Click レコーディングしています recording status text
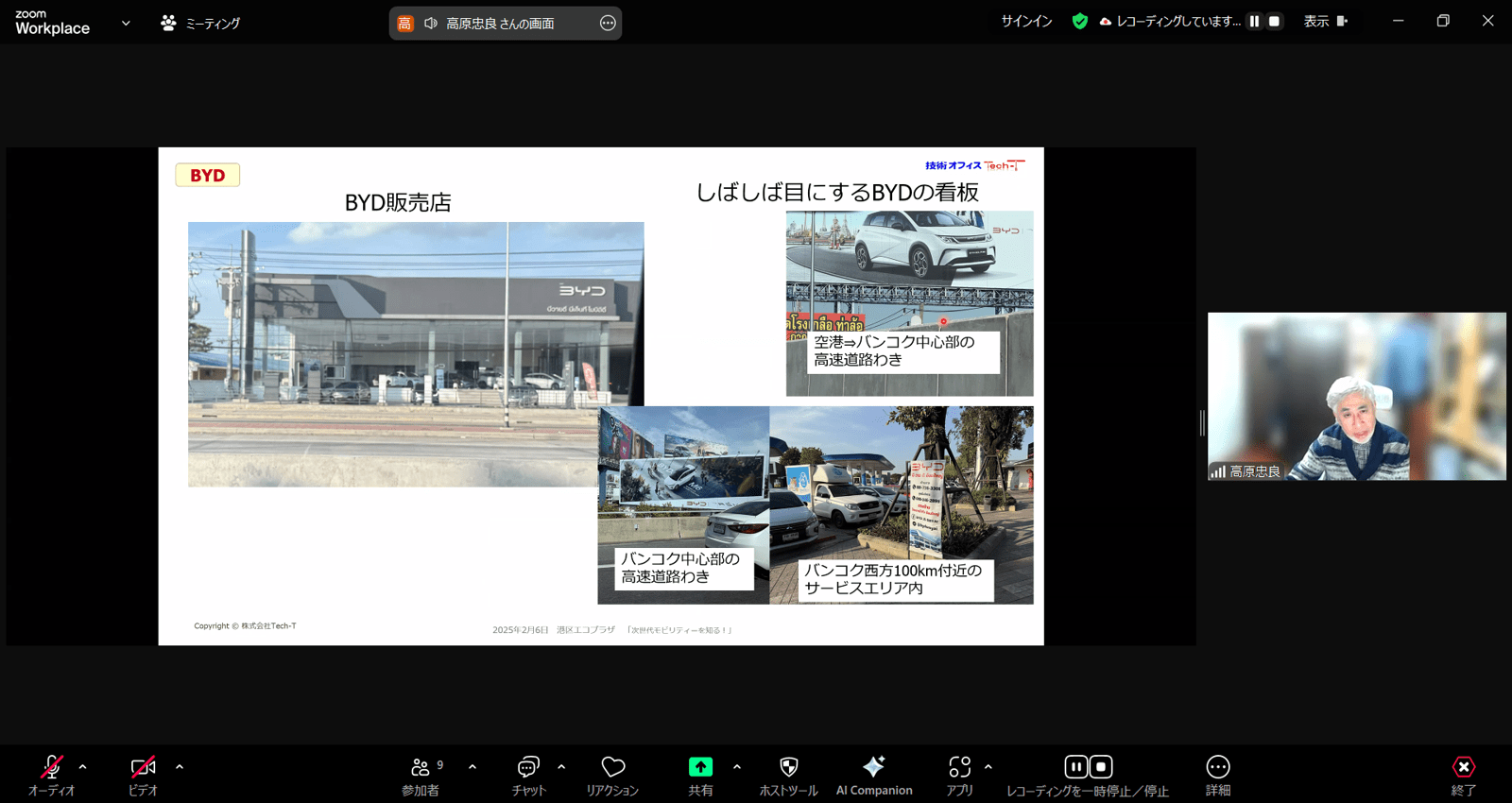The height and width of the screenshot is (803, 1512). [1178, 21]
